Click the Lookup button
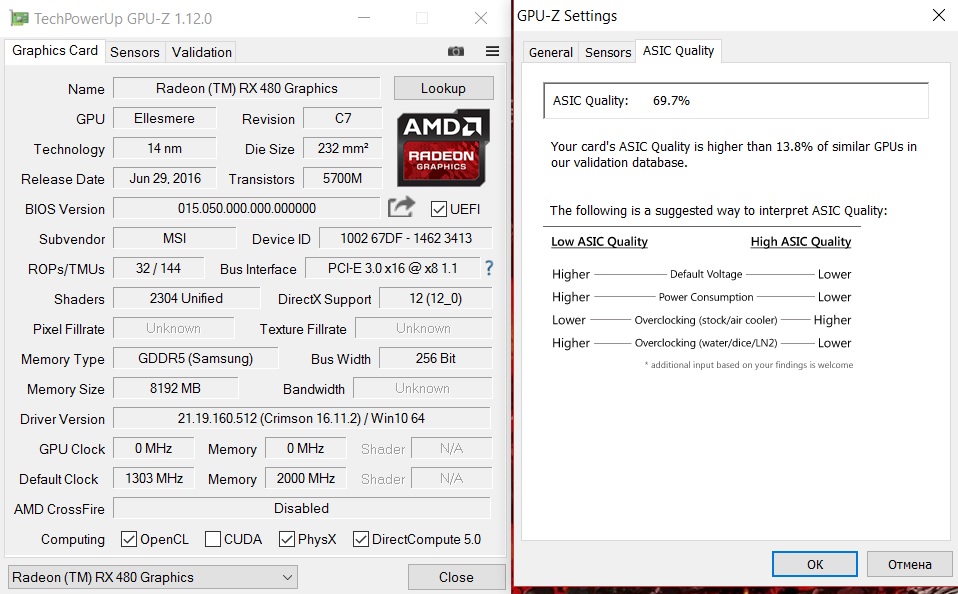 (x=444, y=88)
